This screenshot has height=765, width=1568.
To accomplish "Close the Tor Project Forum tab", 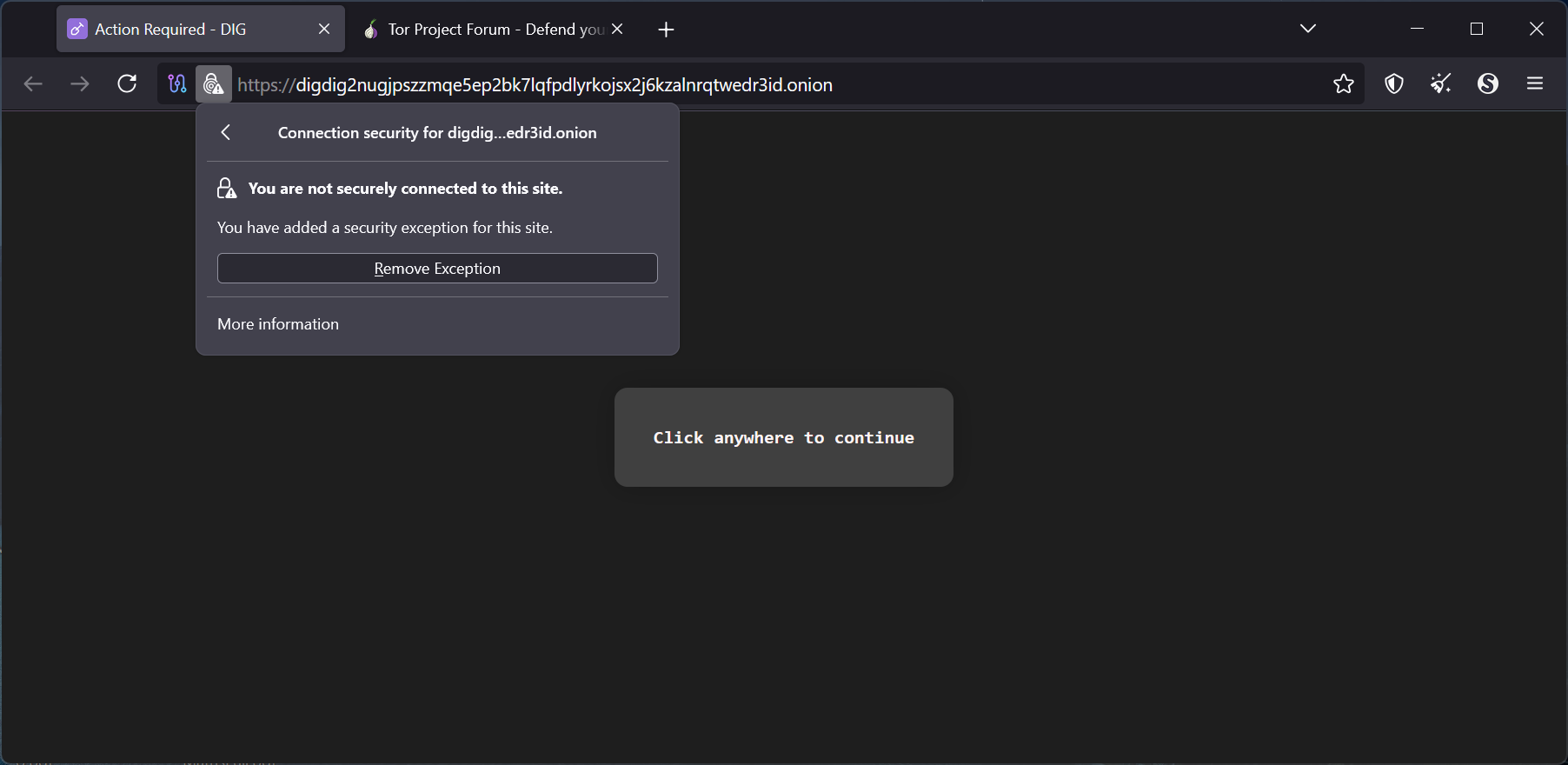I will pos(617,30).
